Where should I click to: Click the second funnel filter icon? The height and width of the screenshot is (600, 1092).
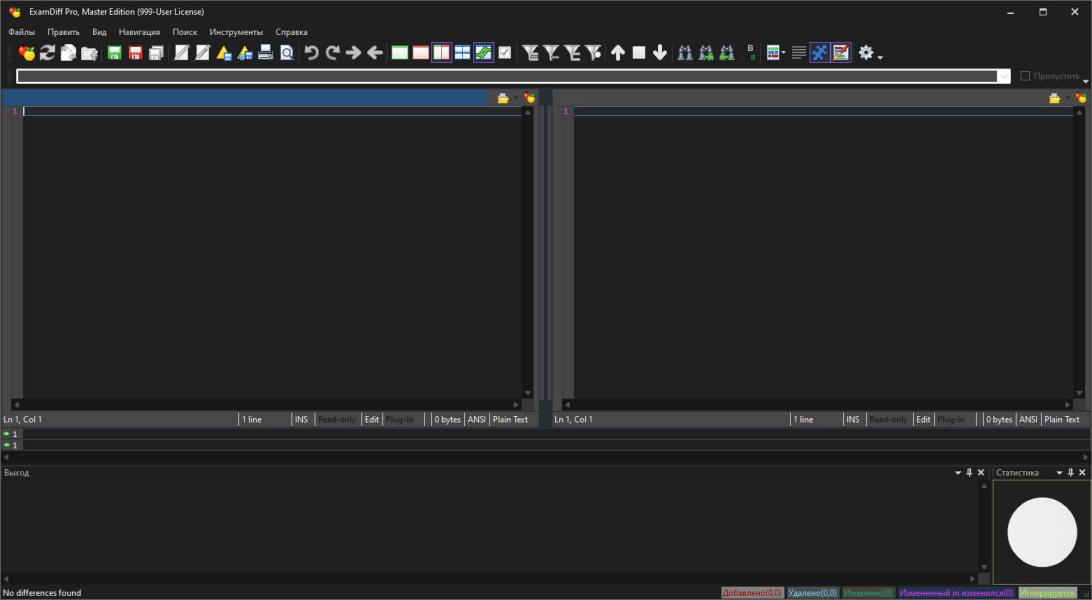[x=551, y=53]
